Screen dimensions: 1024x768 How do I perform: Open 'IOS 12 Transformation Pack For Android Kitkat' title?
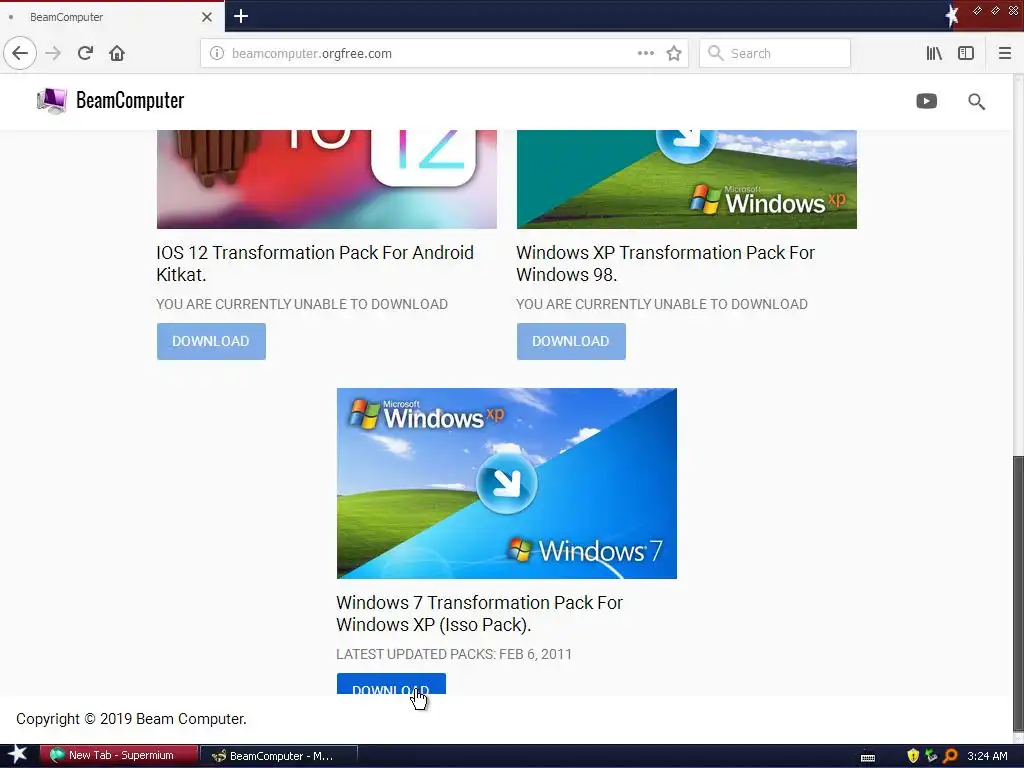[x=315, y=263]
